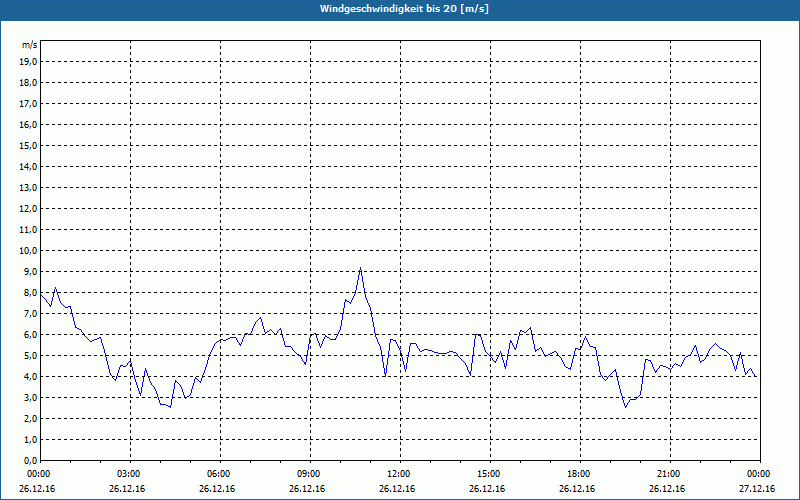Click the "26.12.16" date under 09:00
The width and height of the screenshot is (800, 500).
point(307,489)
